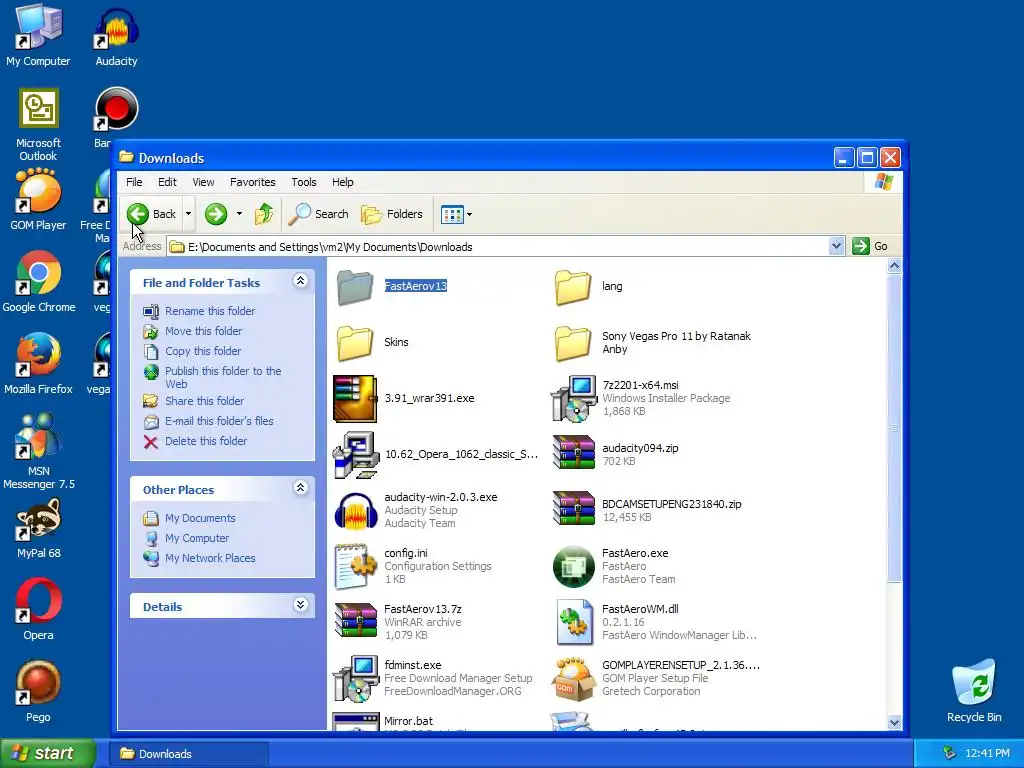The height and width of the screenshot is (768, 1024).
Task: Go to My Documents in Other Places
Action: 200,518
